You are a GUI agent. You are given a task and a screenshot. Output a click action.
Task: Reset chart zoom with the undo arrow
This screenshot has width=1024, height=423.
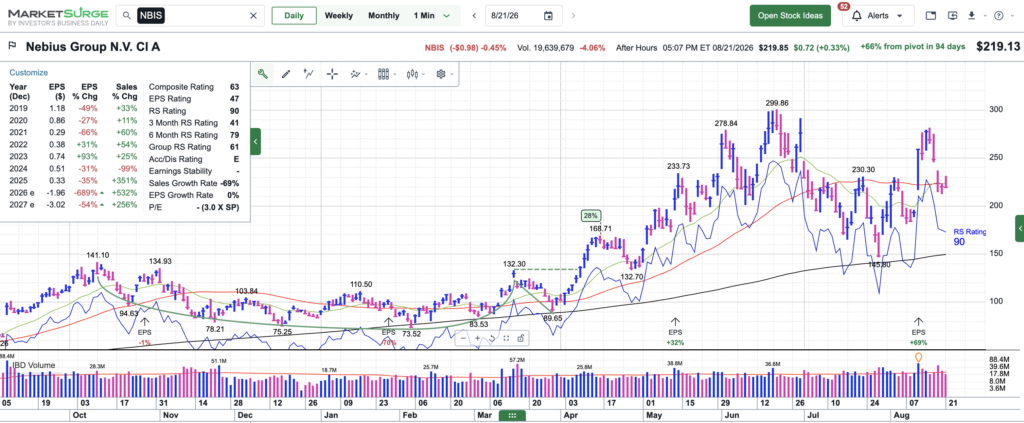tap(492, 338)
